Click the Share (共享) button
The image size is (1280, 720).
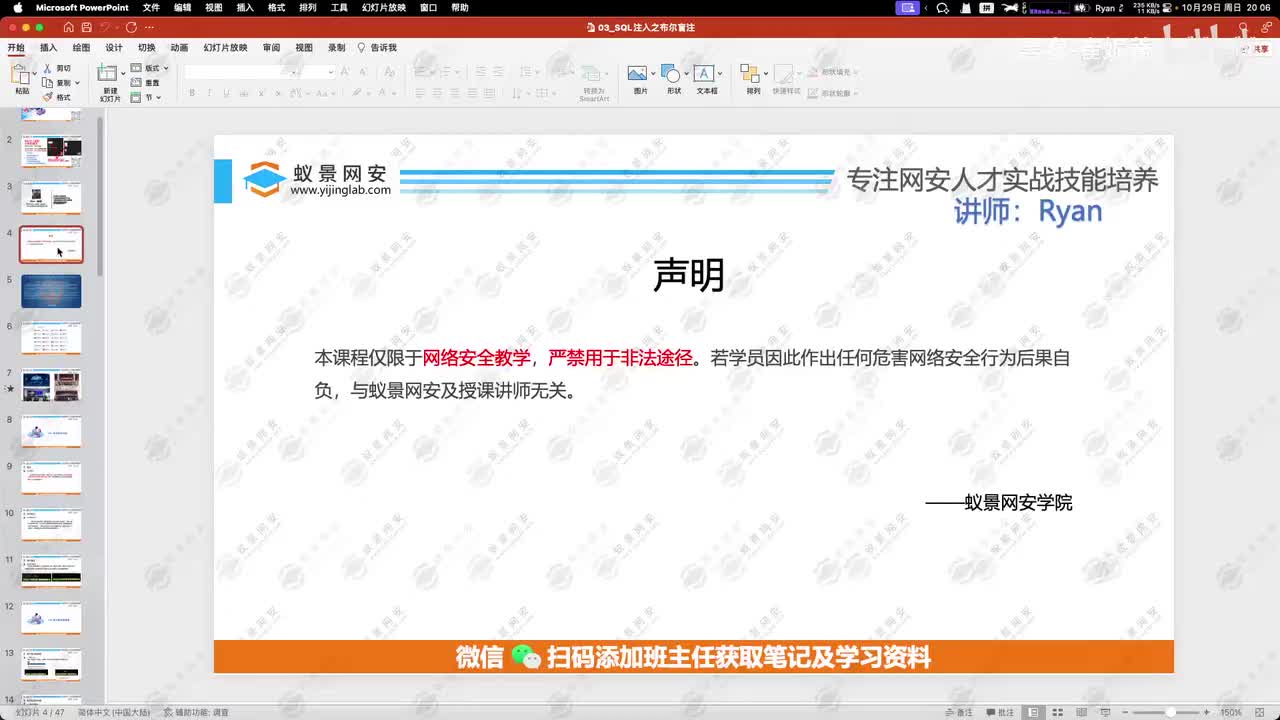click(1255, 47)
